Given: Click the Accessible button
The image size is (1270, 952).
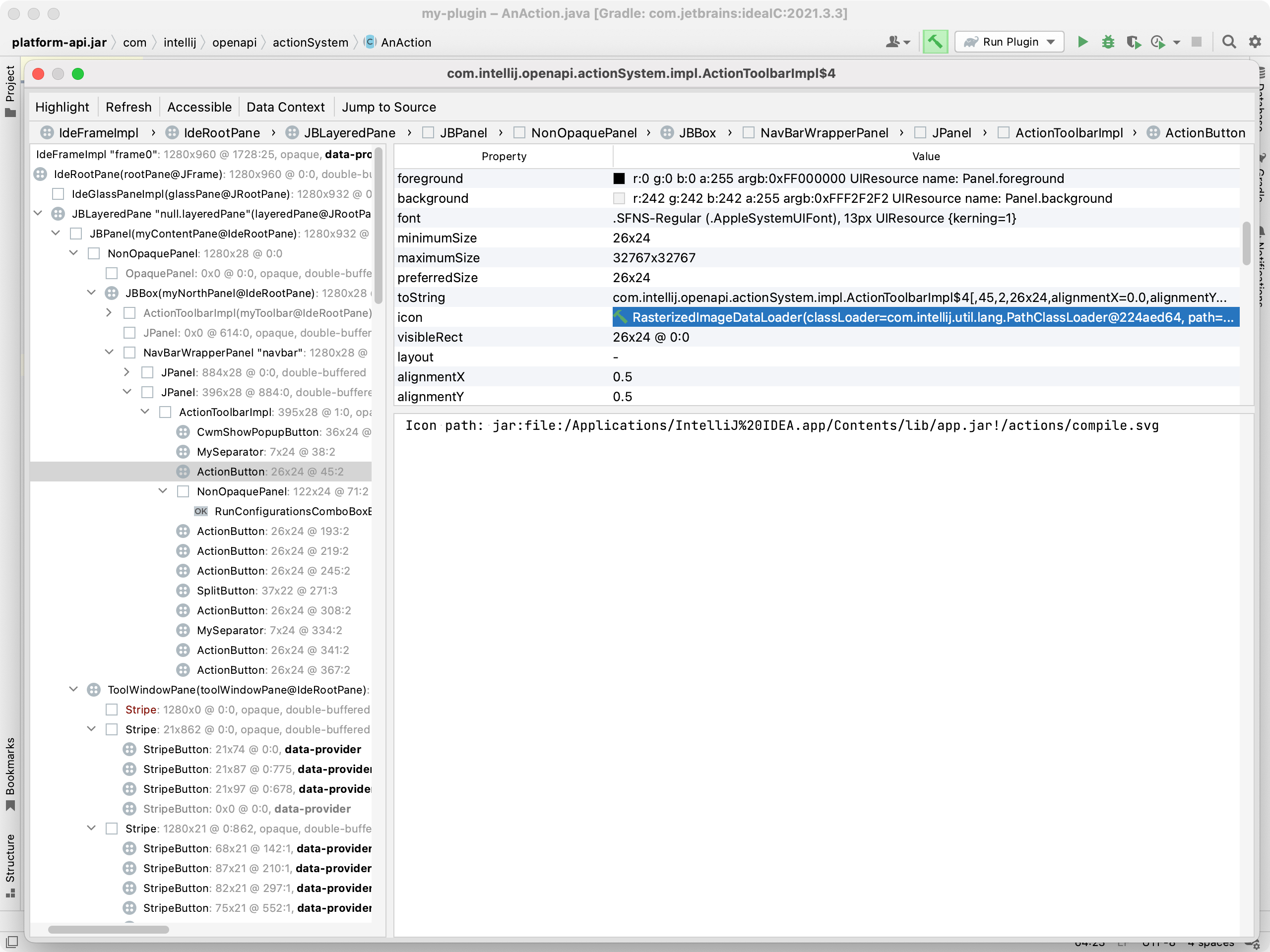Looking at the screenshot, I should (x=199, y=107).
